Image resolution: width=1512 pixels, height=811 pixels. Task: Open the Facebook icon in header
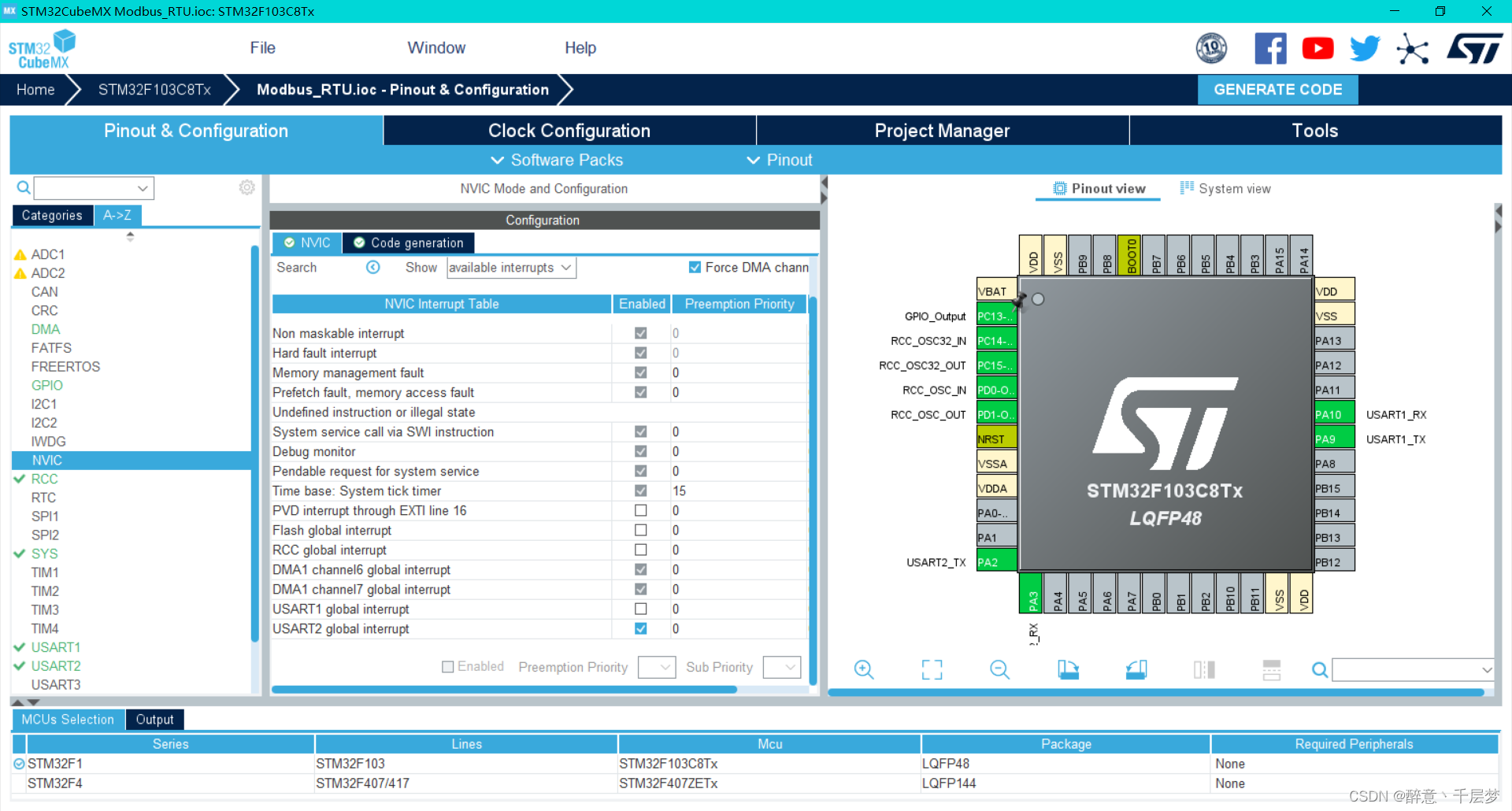pos(1270,49)
